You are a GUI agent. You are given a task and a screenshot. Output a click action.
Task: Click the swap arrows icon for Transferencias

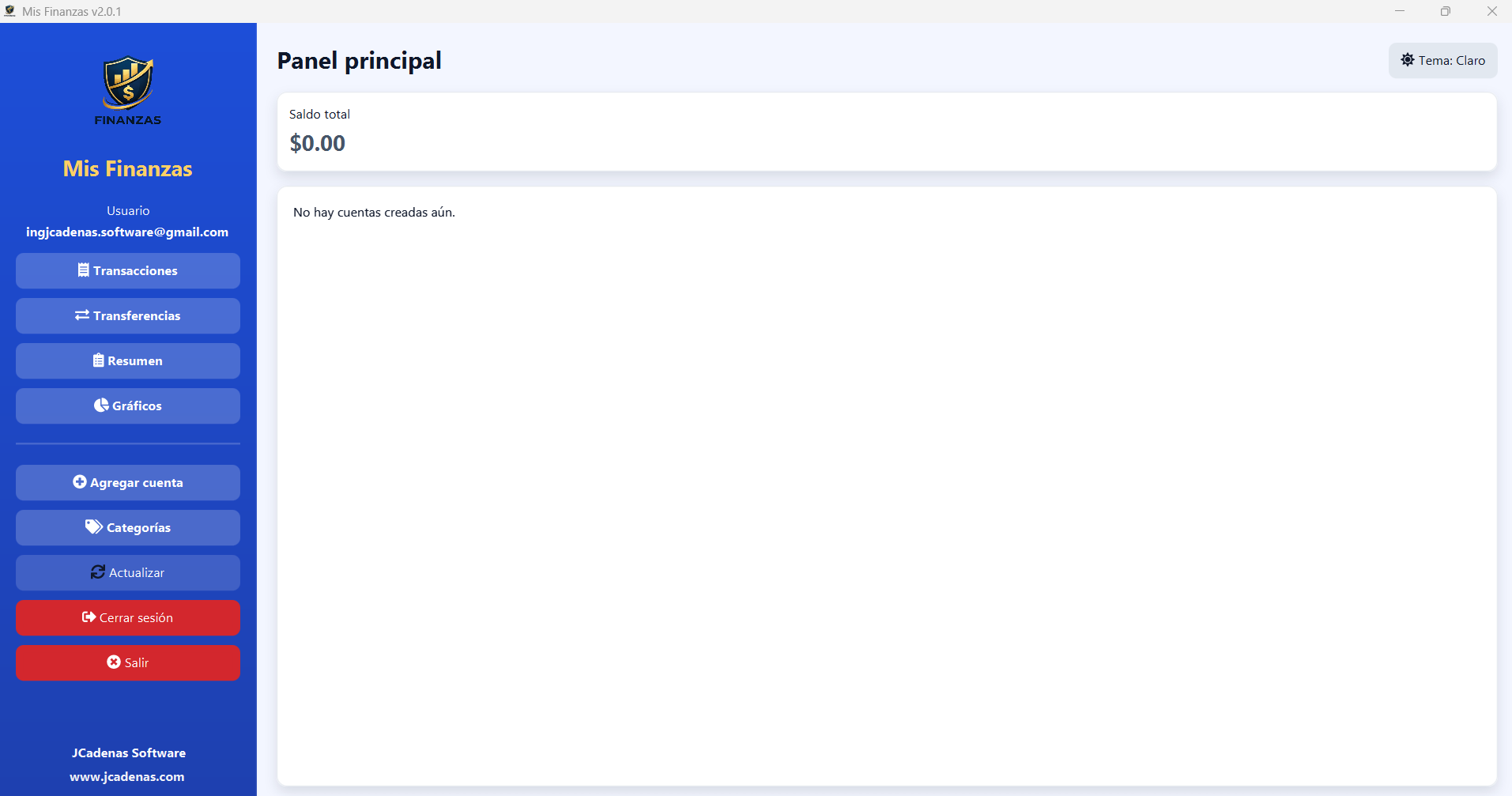click(82, 315)
